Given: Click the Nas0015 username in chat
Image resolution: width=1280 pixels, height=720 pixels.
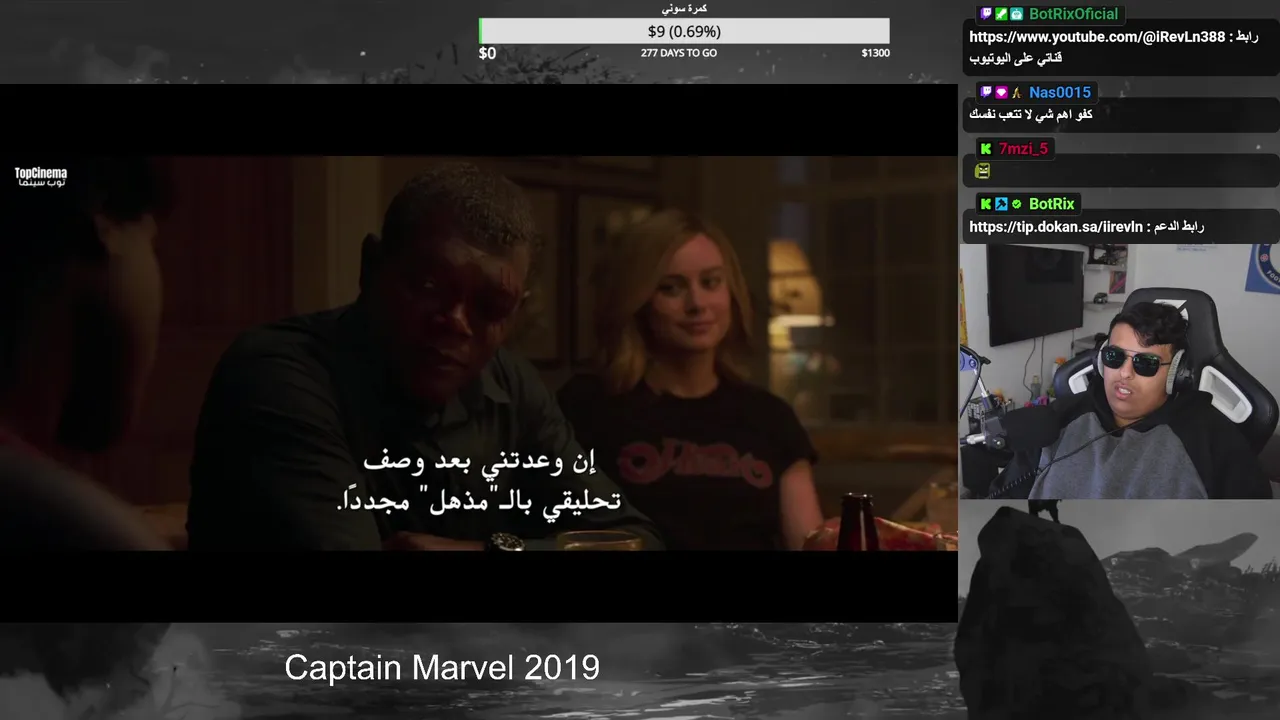Looking at the screenshot, I should pos(1060,92).
